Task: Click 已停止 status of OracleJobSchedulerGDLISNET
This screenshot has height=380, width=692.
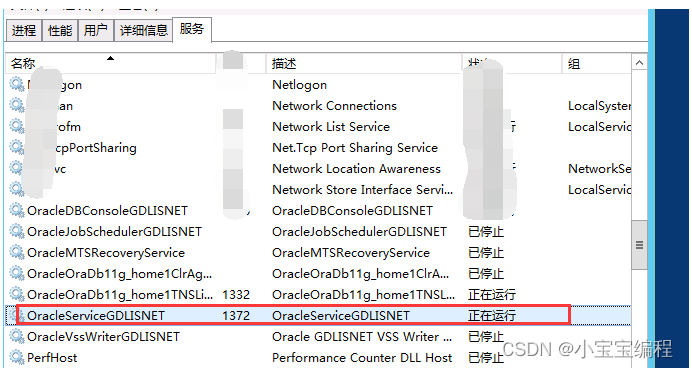Action: click(x=486, y=232)
